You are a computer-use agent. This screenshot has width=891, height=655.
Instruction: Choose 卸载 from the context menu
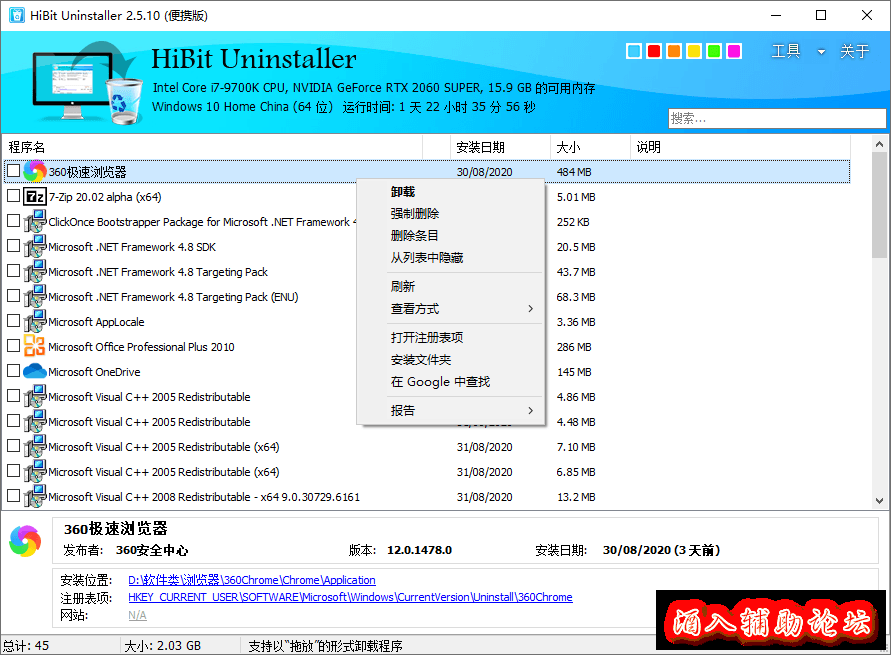(450, 192)
